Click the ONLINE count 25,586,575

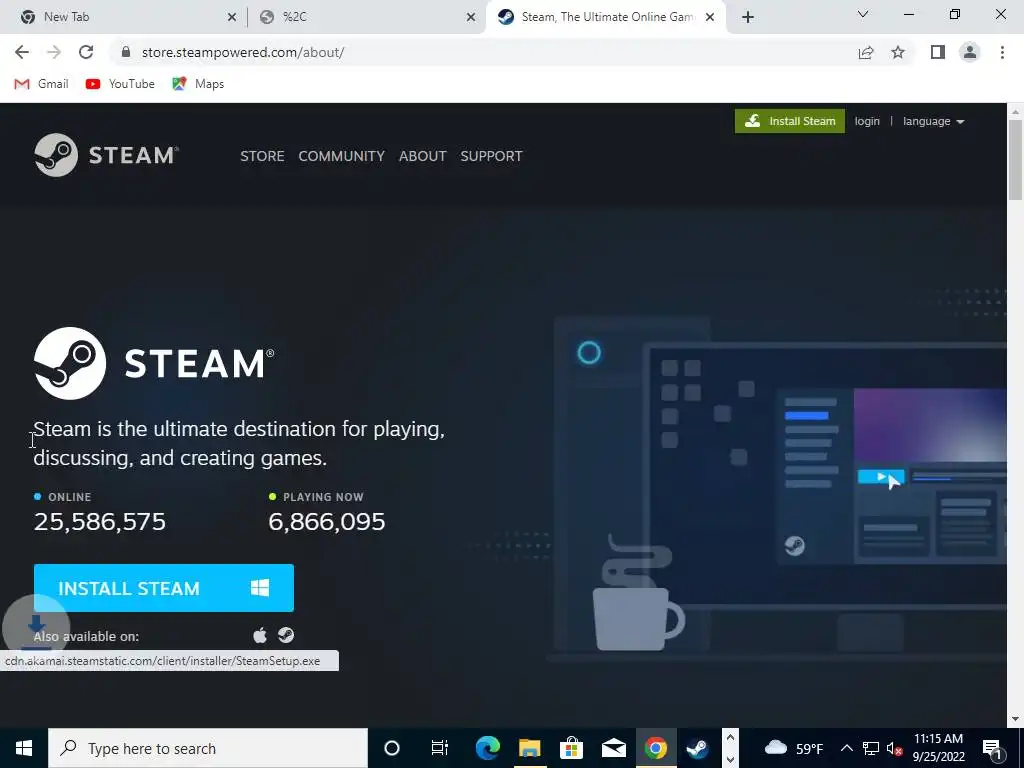click(99, 521)
